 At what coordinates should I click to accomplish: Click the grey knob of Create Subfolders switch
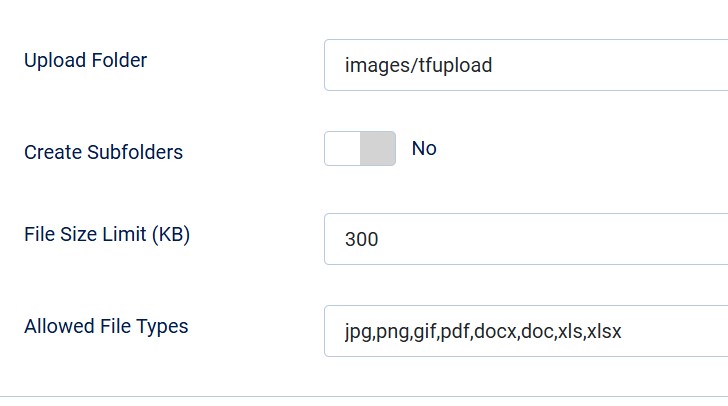[377, 149]
